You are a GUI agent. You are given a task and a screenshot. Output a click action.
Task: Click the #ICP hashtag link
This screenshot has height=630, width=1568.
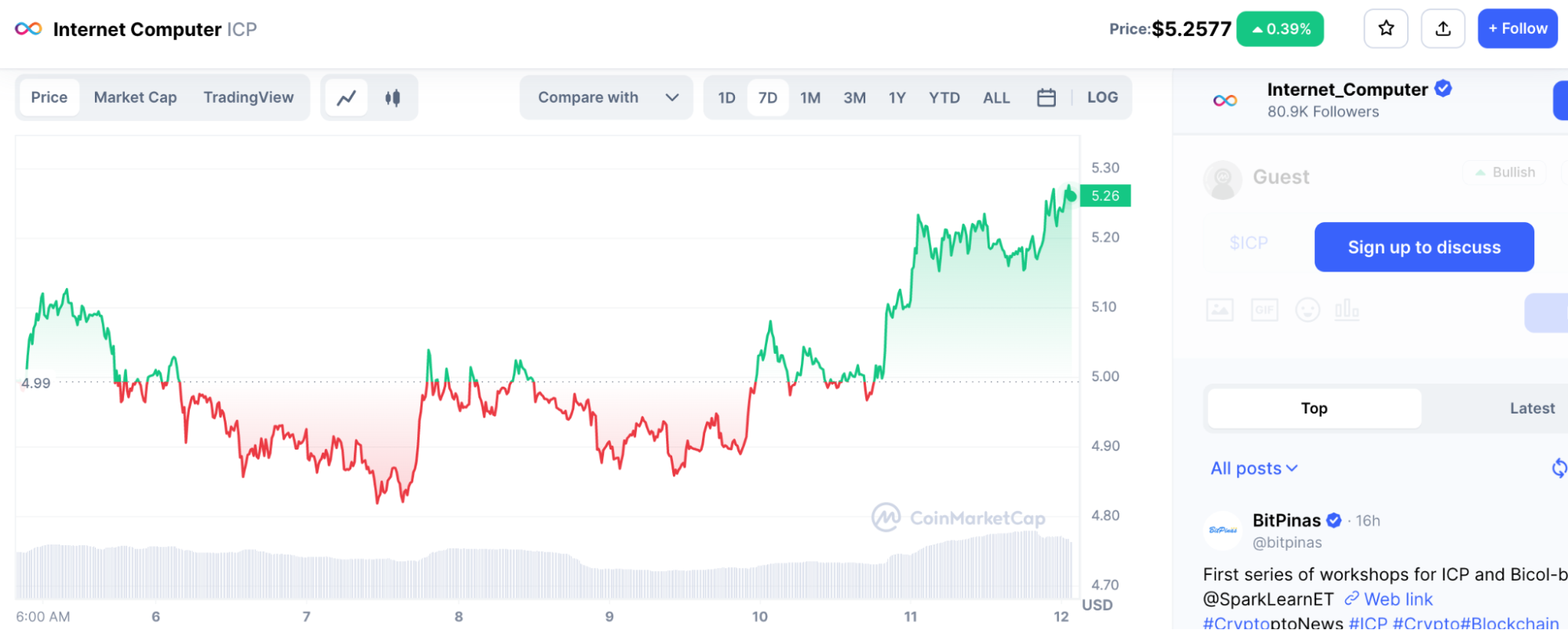pyautogui.click(x=1368, y=623)
